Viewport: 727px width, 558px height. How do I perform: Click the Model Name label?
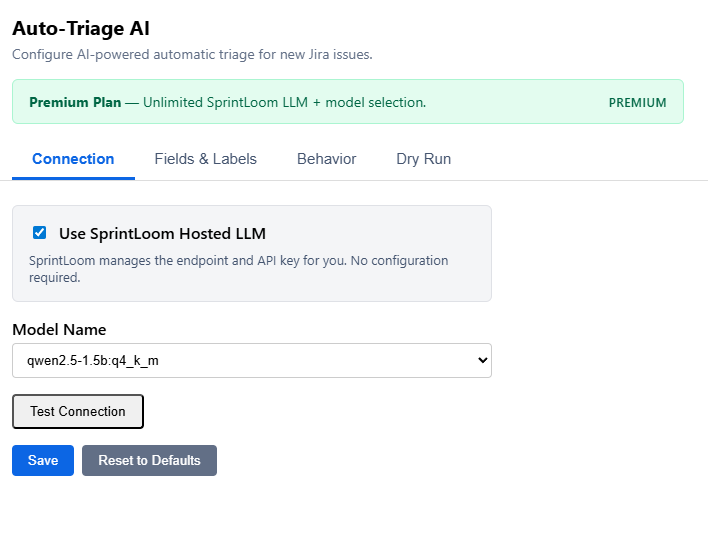[x=59, y=329]
